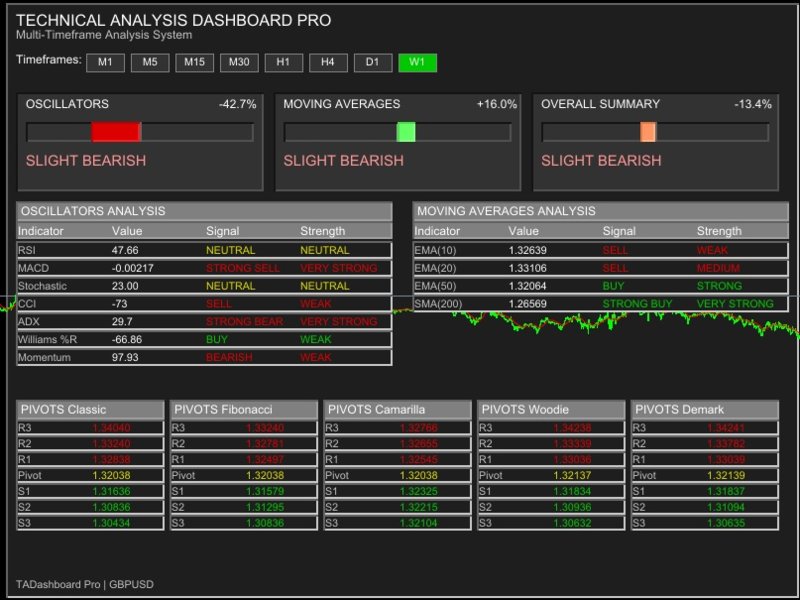The image size is (800, 600).
Task: Select Fibonacci R2 value 1.32781
Action: [265, 444]
